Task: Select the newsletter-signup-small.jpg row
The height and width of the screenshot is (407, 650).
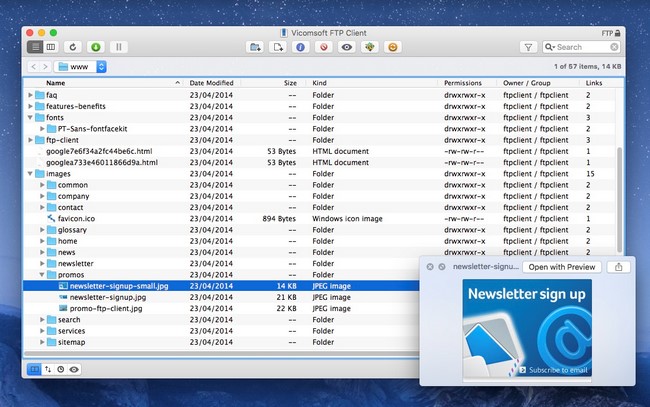Action: coord(221,286)
